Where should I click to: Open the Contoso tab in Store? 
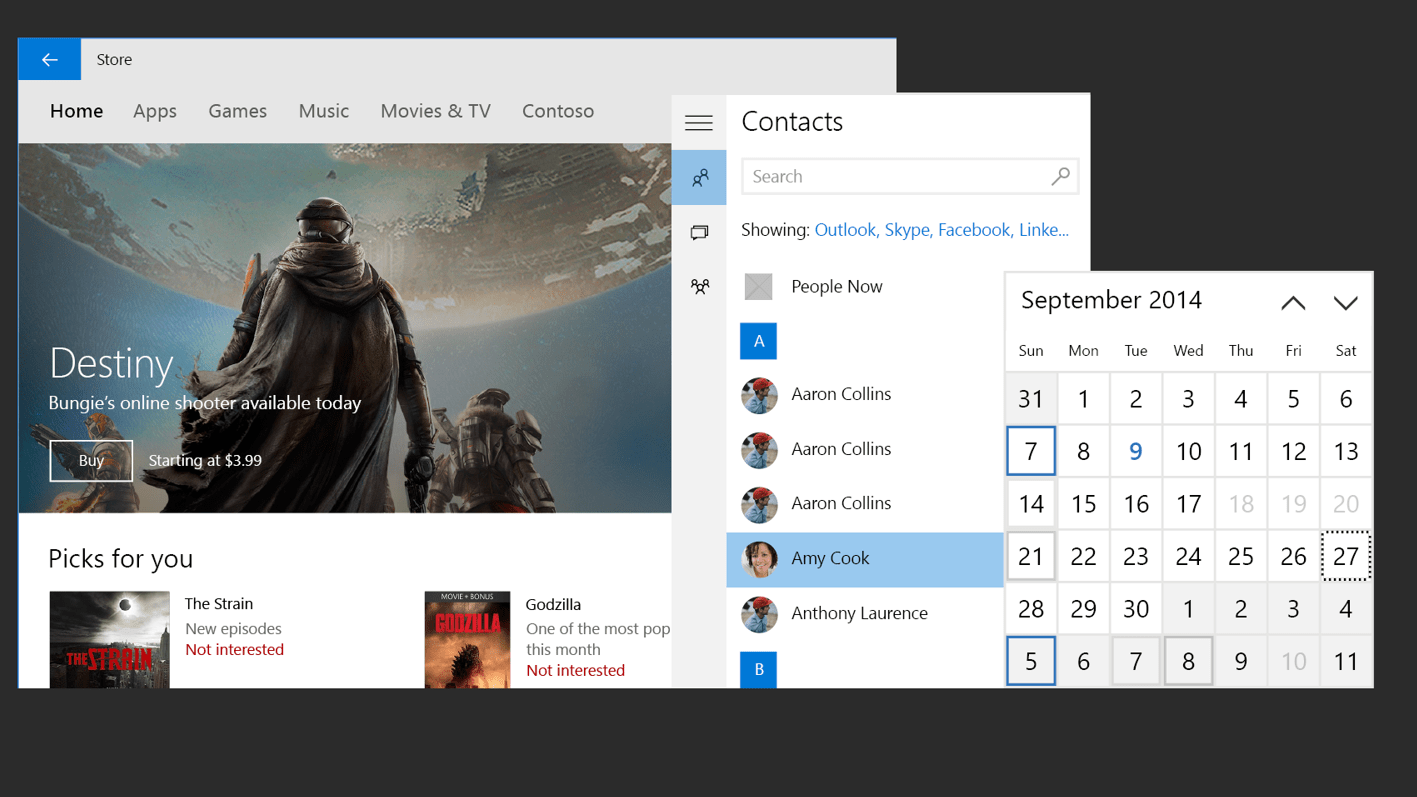point(558,111)
